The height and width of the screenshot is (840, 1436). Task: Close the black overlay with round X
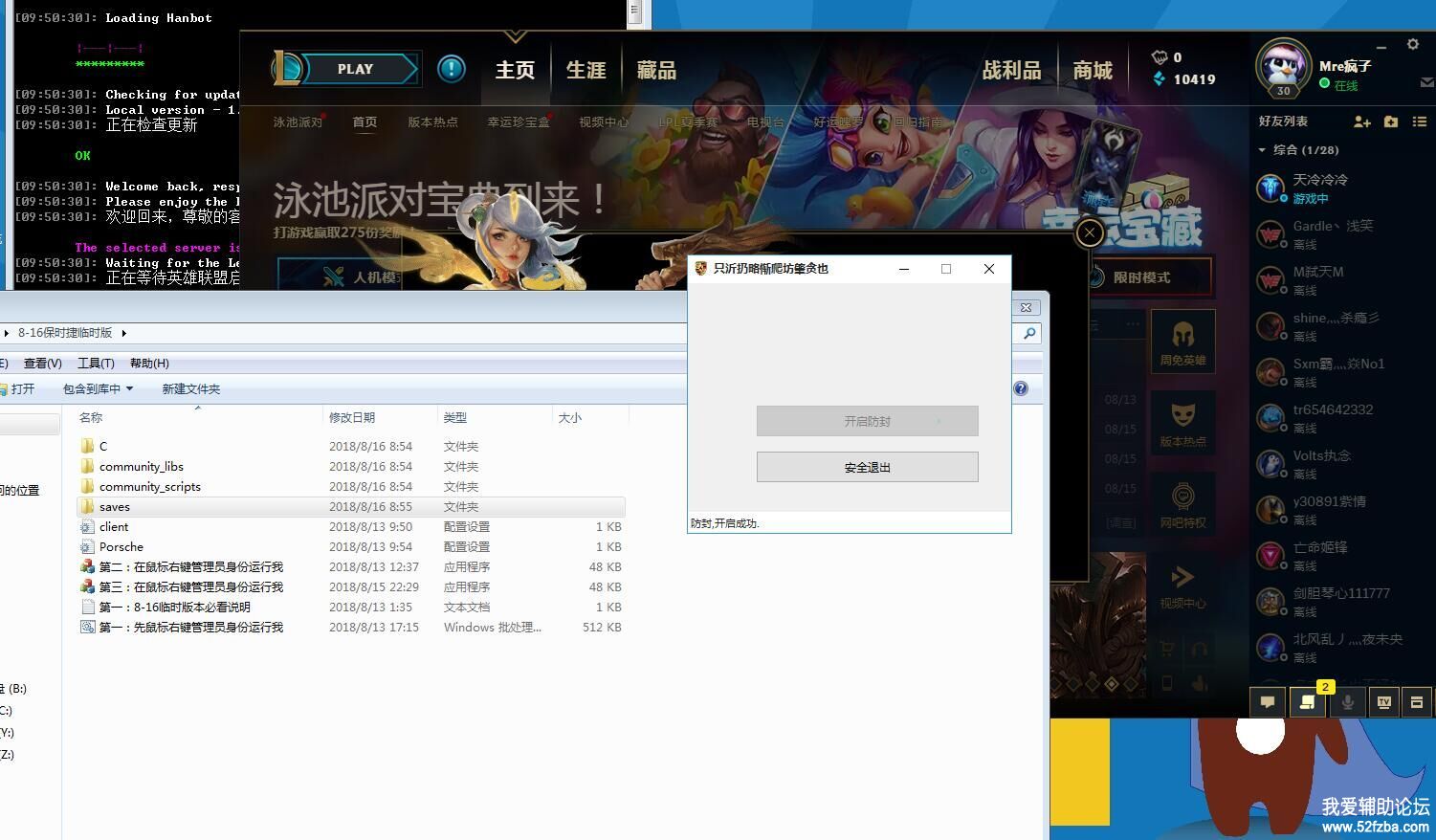point(1090,232)
